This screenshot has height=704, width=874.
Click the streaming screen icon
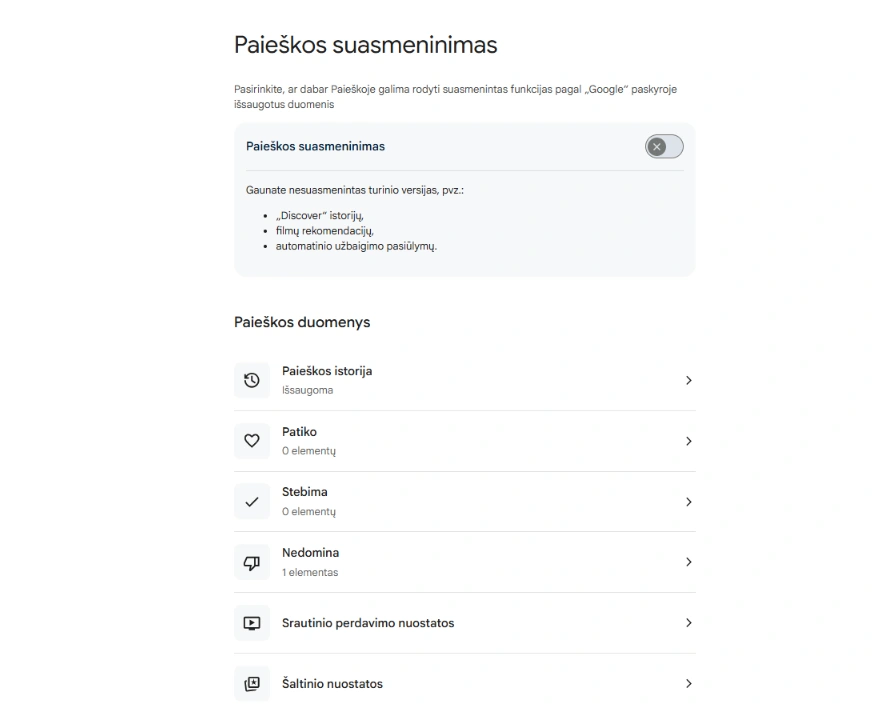252,623
